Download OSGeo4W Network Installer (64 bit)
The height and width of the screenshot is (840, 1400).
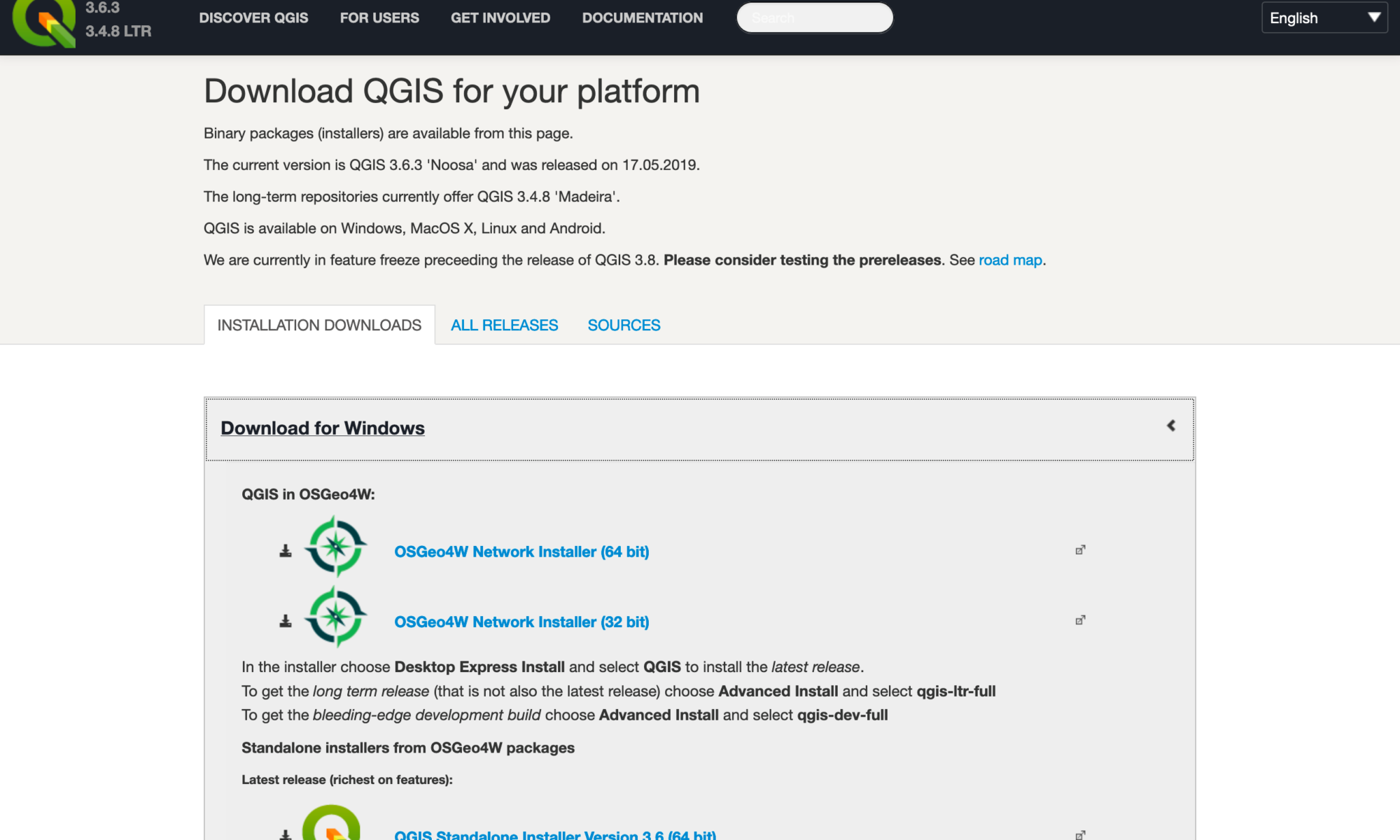coord(521,552)
